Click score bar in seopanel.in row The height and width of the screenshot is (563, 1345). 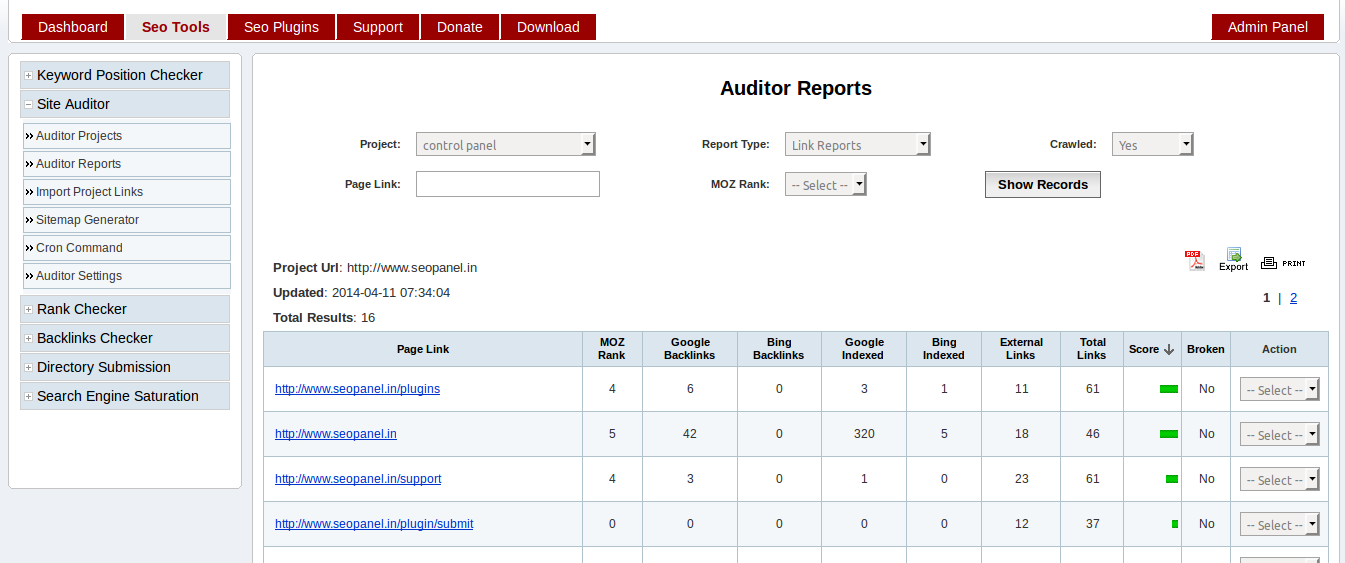[1169, 434]
